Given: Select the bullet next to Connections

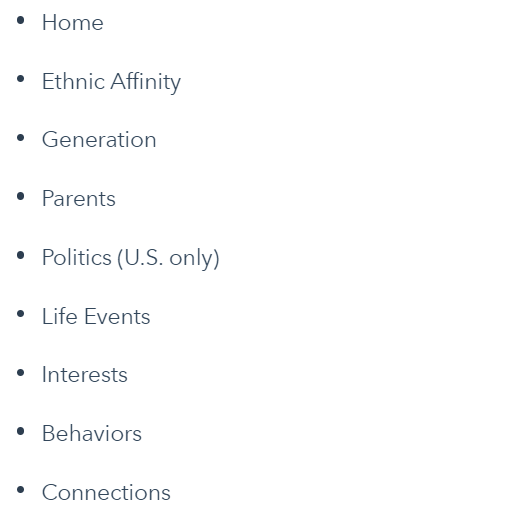Looking at the screenshot, I should (x=20, y=490).
